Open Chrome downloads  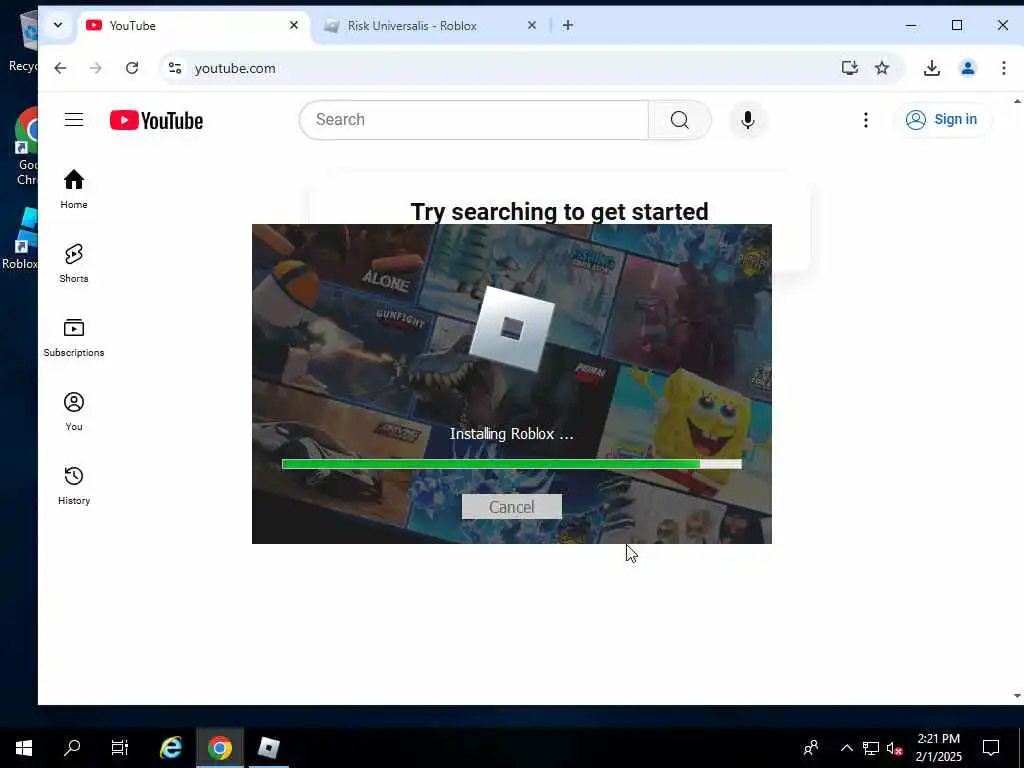click(x=932, y=68)
